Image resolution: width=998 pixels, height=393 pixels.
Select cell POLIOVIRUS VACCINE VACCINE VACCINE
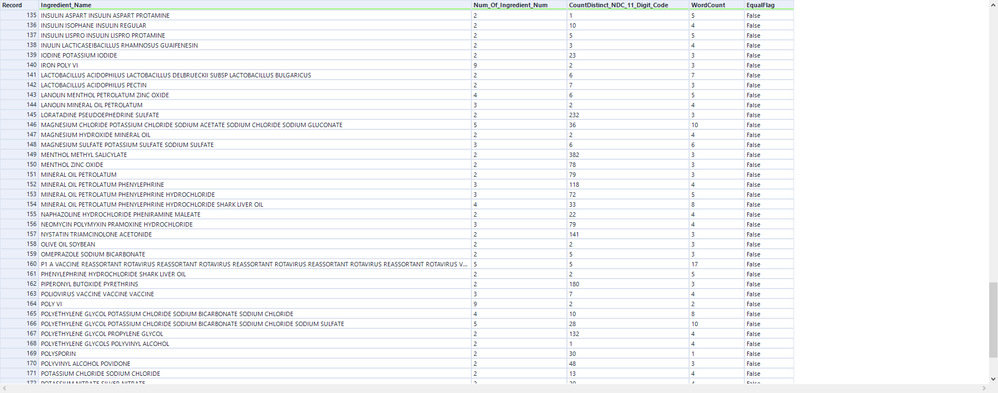pos(255,294)
